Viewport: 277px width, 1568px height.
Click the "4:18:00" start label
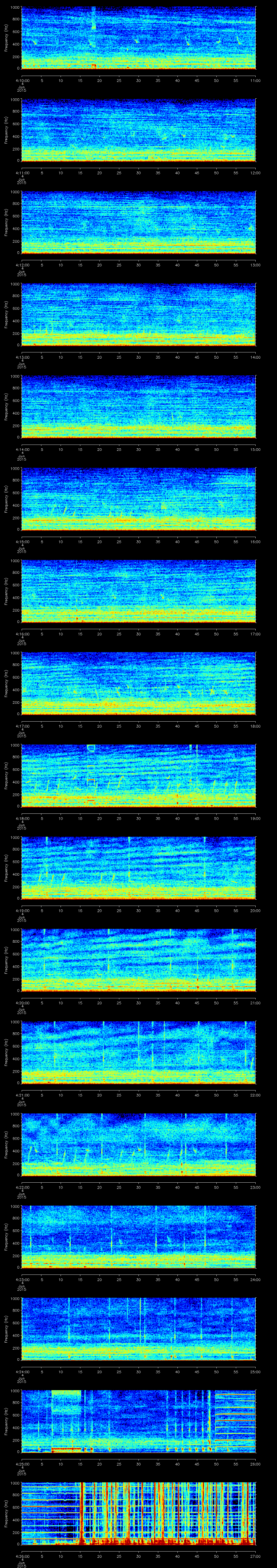22,818
